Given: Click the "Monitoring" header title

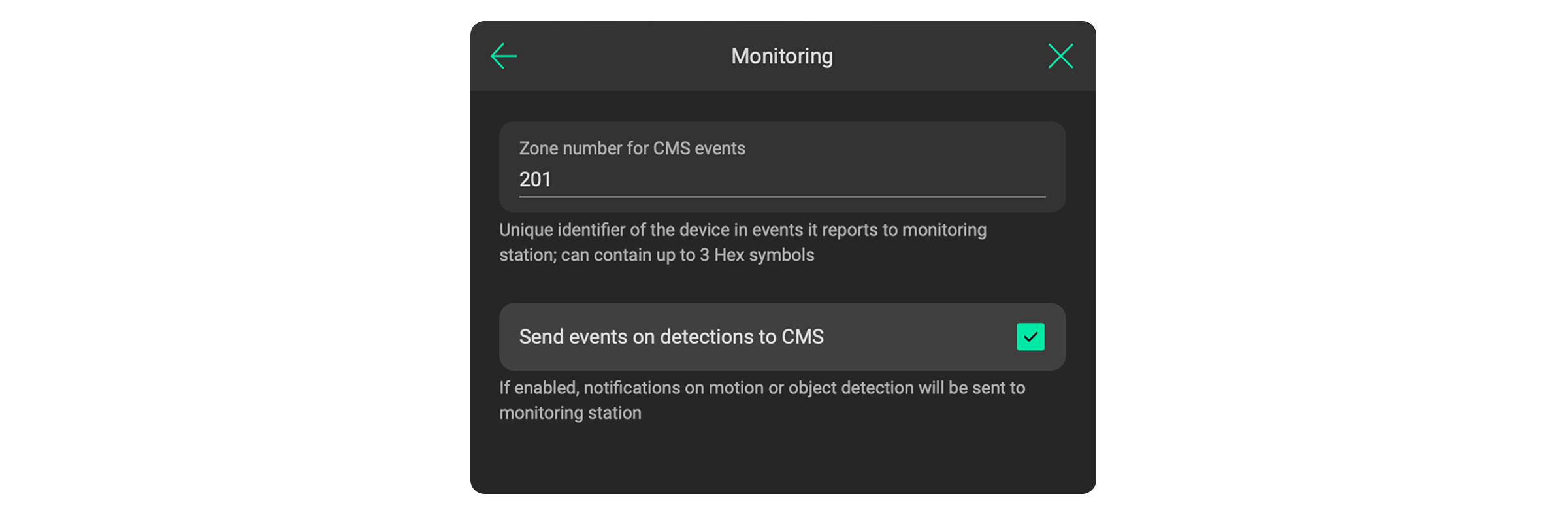Looking at the screenshot, I should point(782,56).
